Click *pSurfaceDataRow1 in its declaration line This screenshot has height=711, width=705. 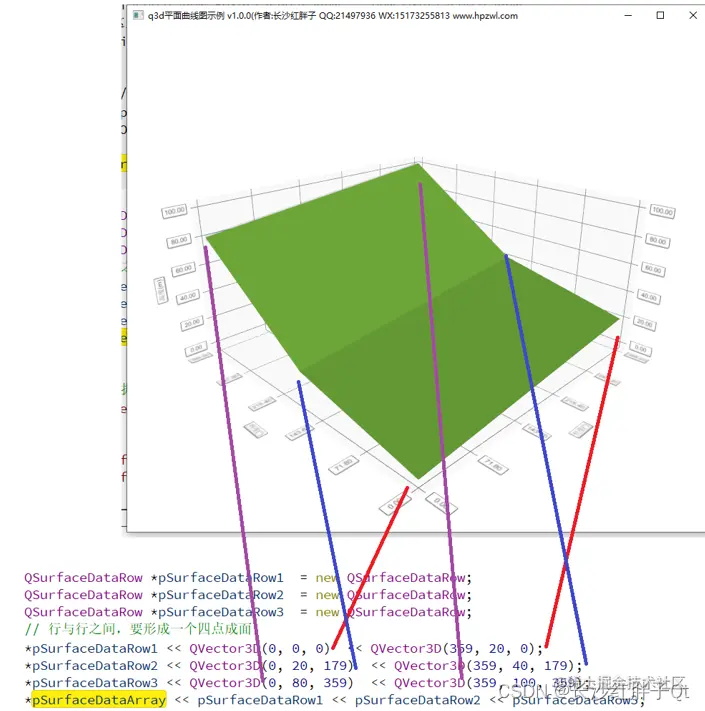click(217, 578)
